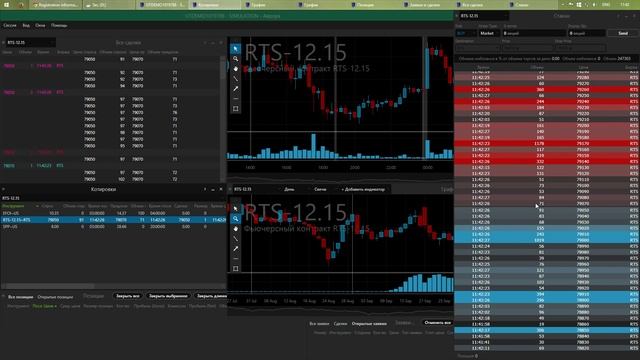The image size is (640, 360).
Task: Open the Окна menu
Action: click(x=40, y=25)
